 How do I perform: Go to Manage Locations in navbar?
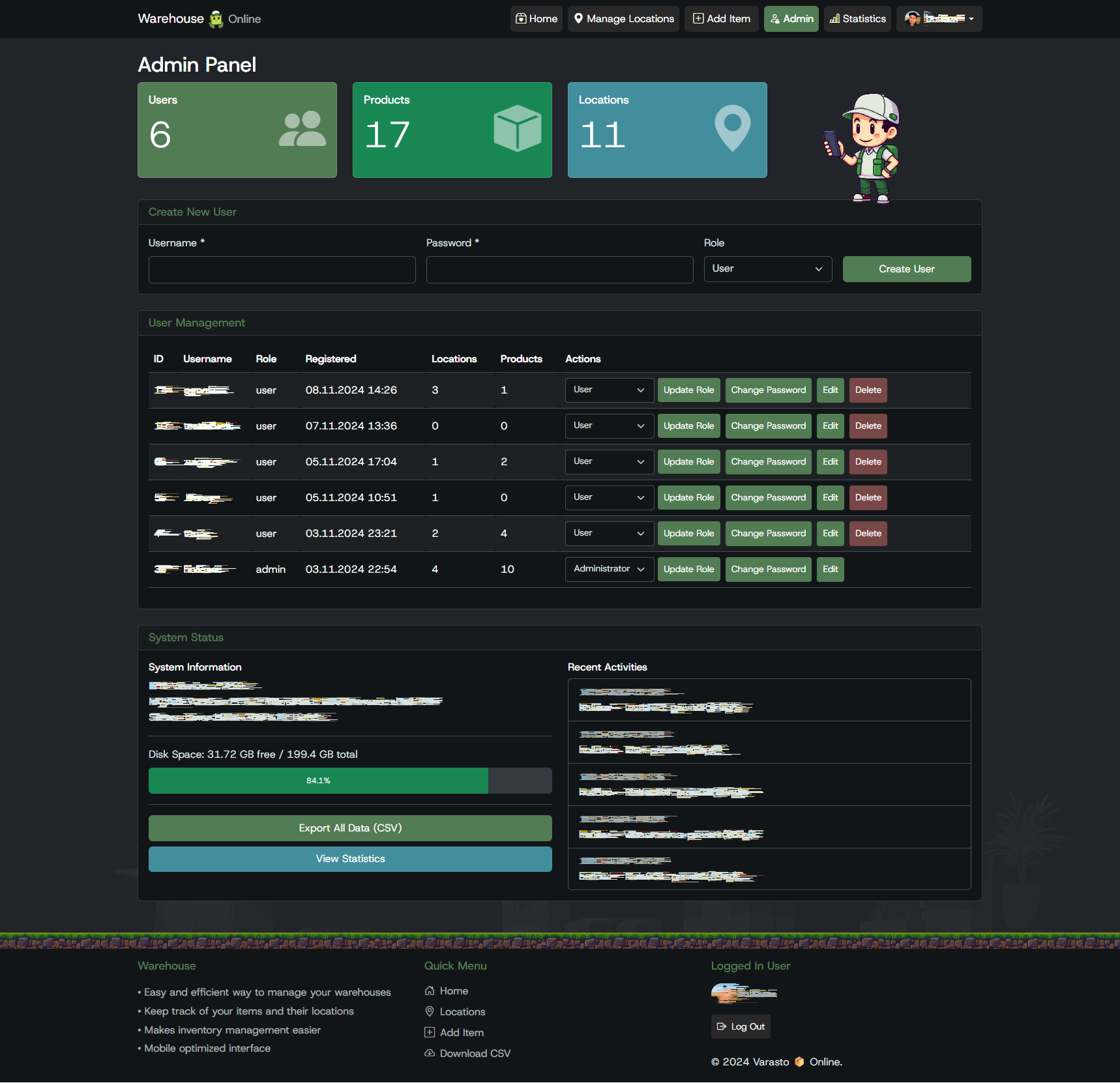[x=623, y=19]
